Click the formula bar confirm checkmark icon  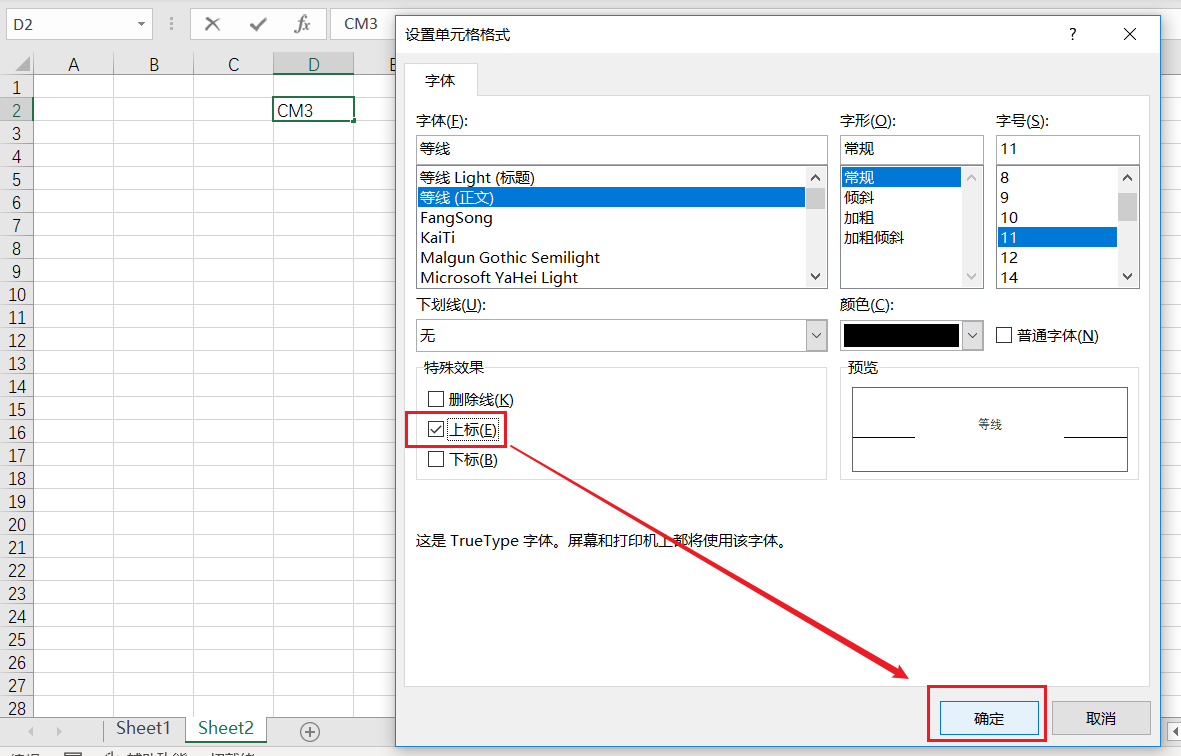258,24
